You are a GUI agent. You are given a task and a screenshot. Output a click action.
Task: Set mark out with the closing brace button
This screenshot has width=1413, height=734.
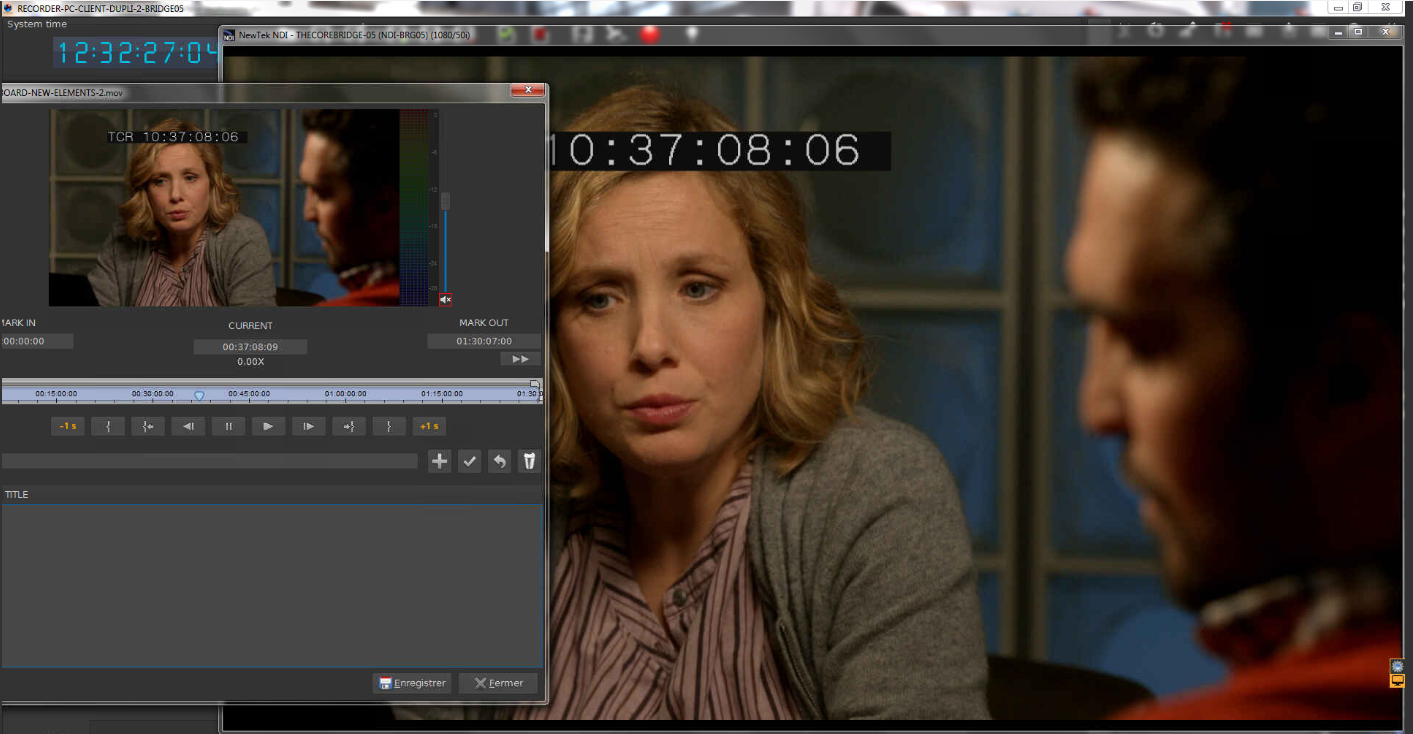pos(389,426)
